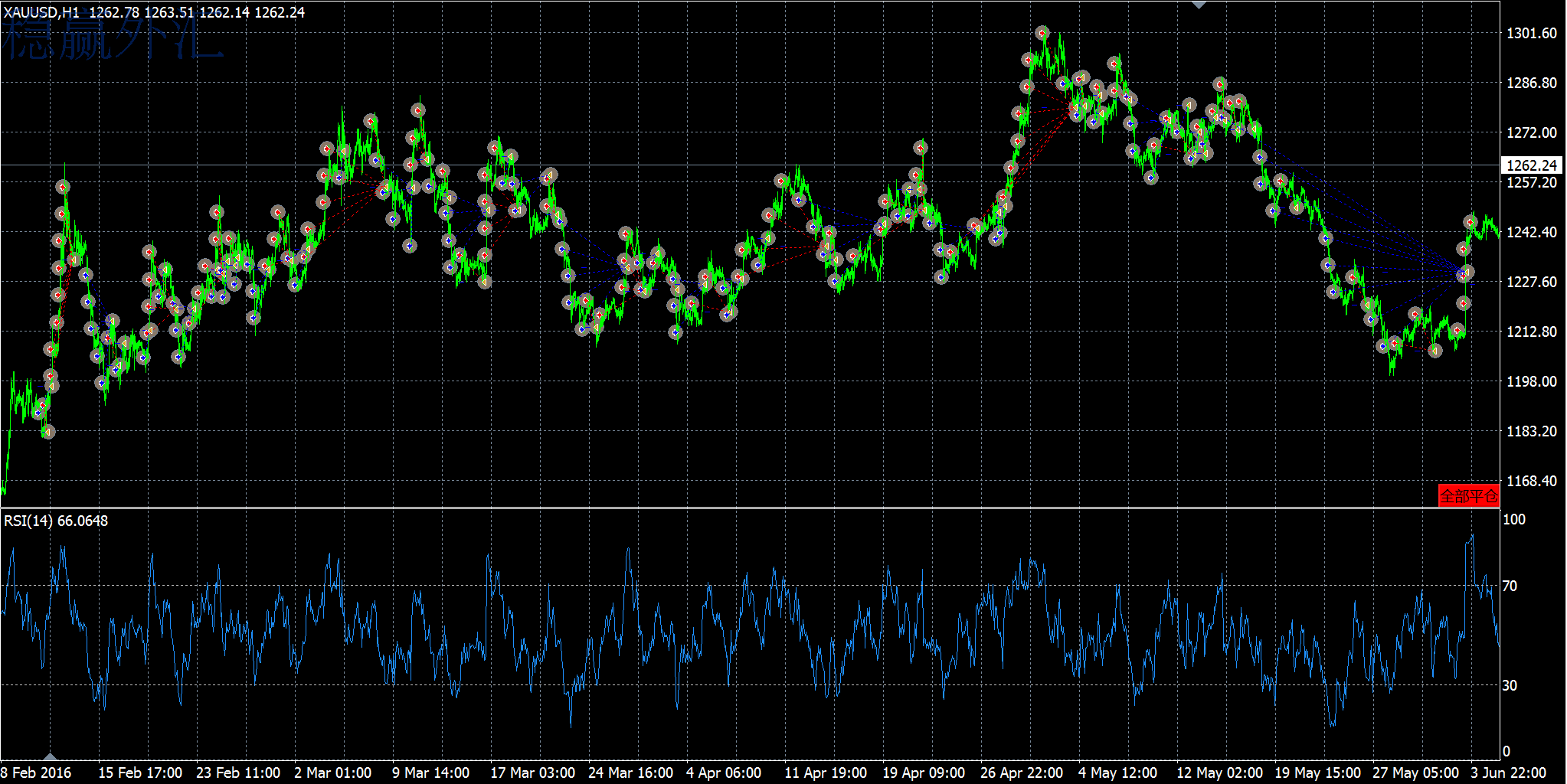The width and height of the screenshot is (1567, 784).
Task: Click the 4 May 12:00 time label
Action: 1118,773
